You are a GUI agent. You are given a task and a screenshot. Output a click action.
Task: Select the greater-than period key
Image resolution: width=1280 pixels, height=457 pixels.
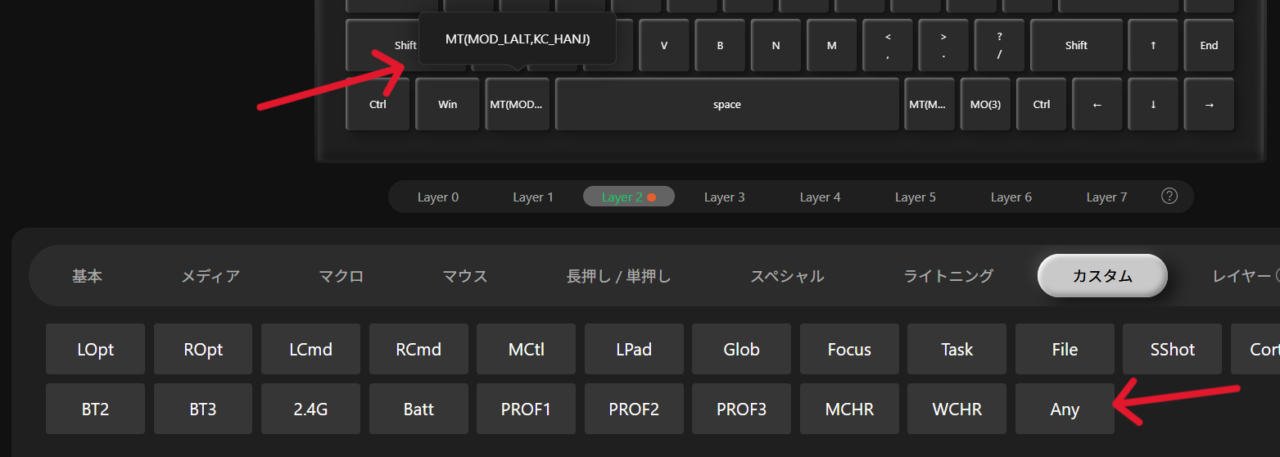pos(943,45)
